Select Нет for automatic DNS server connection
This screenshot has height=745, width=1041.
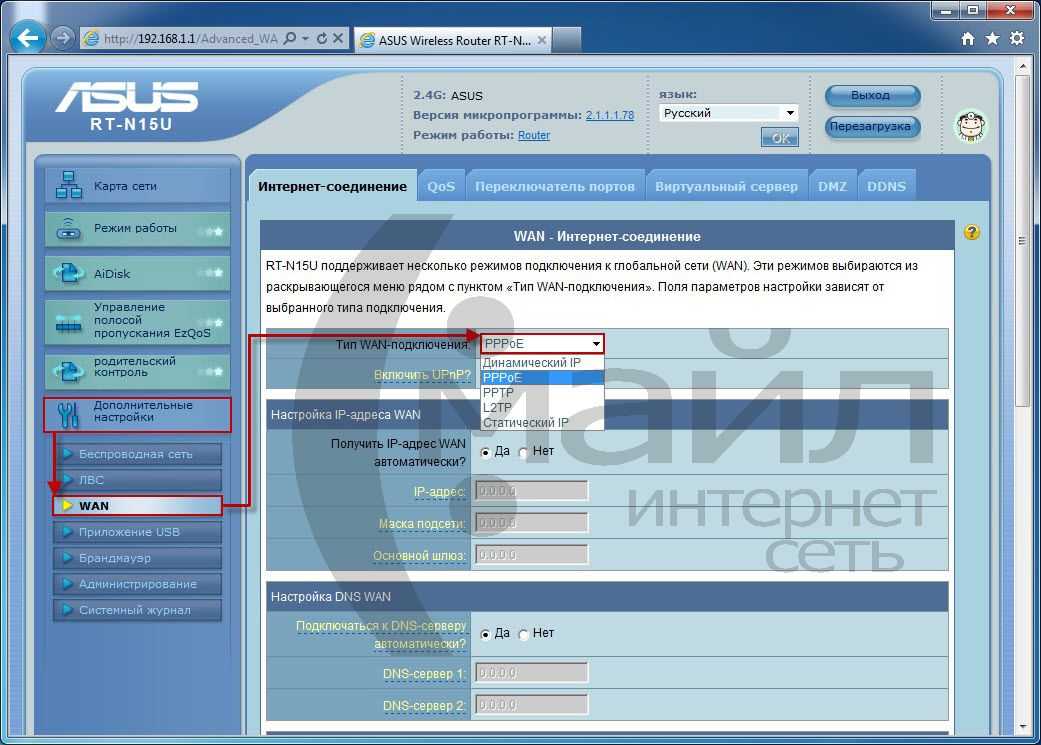point(524,634)
